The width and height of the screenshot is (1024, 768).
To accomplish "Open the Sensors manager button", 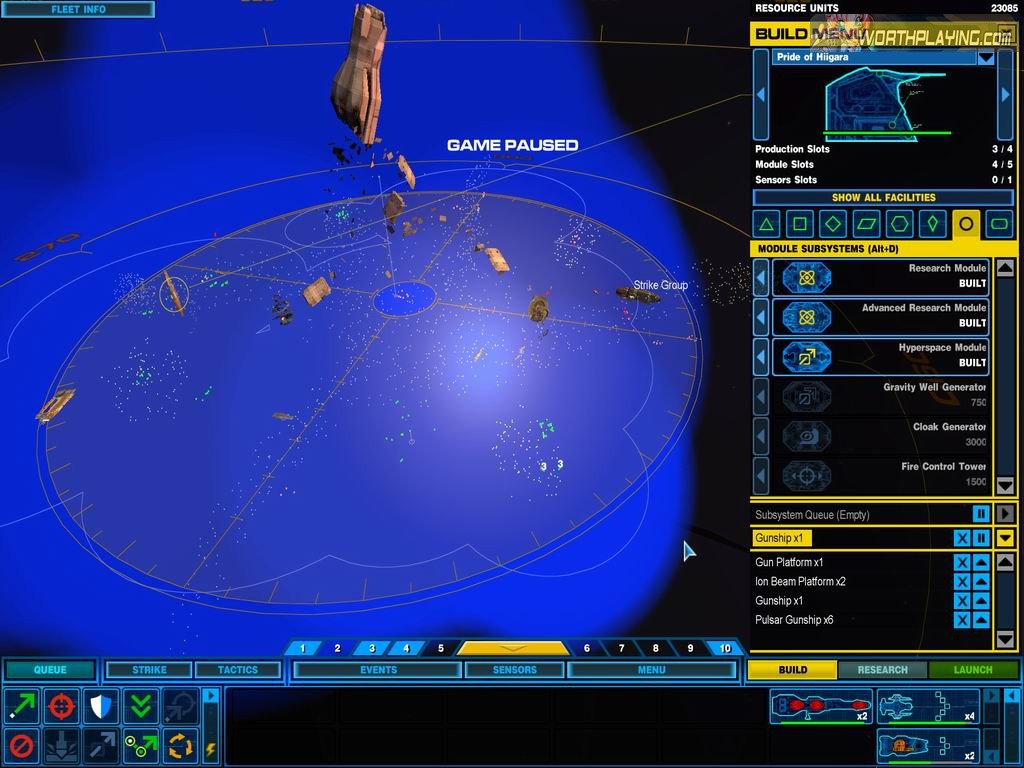I will pyautogui.click(x=515, y=670).
